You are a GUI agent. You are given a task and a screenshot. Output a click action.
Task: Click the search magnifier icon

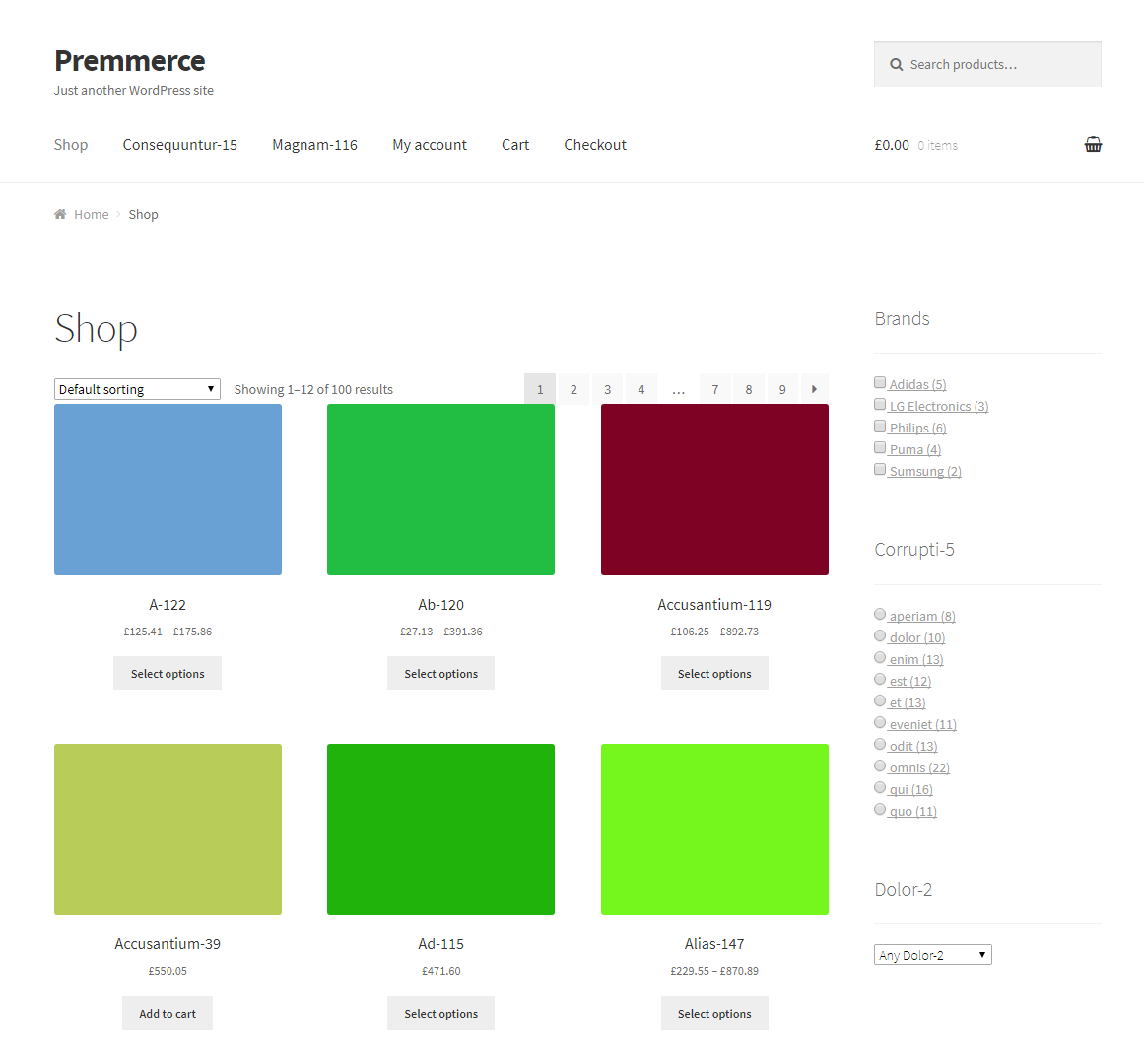point(896,64)
